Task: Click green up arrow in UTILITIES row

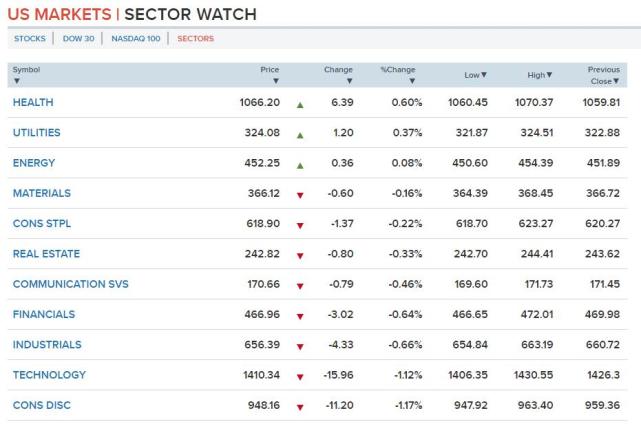Action: 300,134
